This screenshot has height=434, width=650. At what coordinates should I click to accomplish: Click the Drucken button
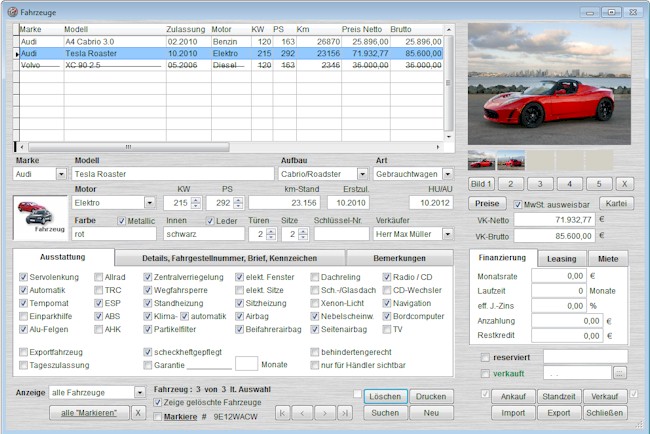[x=430, y=396]
